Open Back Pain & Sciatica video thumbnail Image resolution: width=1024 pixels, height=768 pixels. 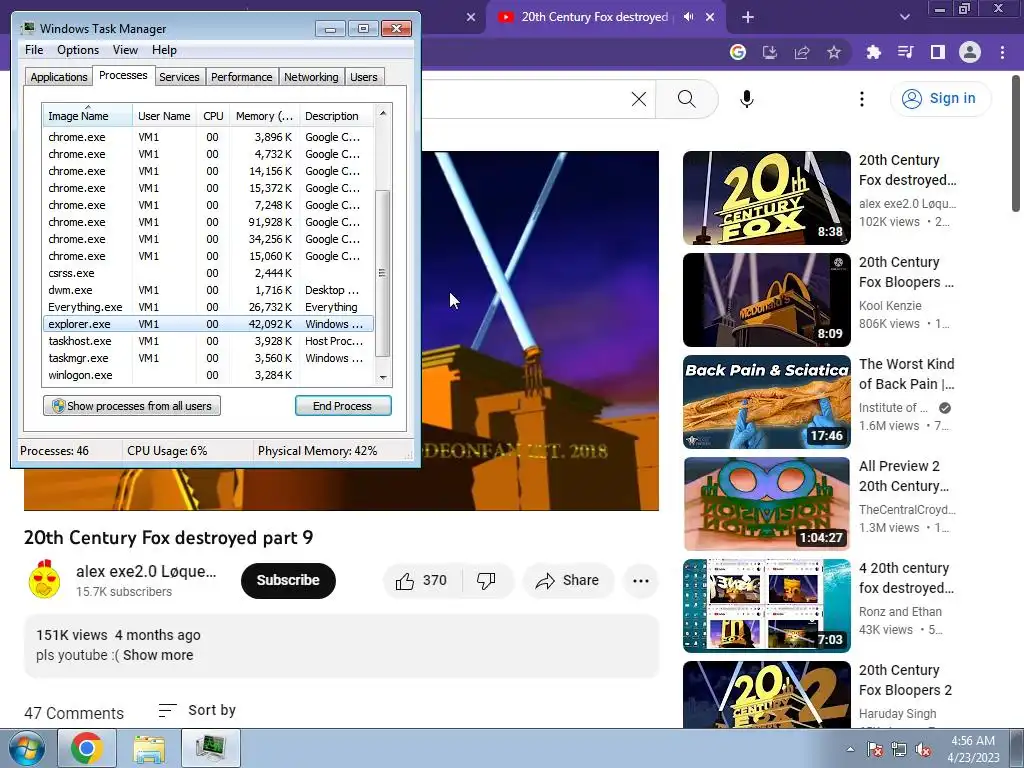[767, 402]
